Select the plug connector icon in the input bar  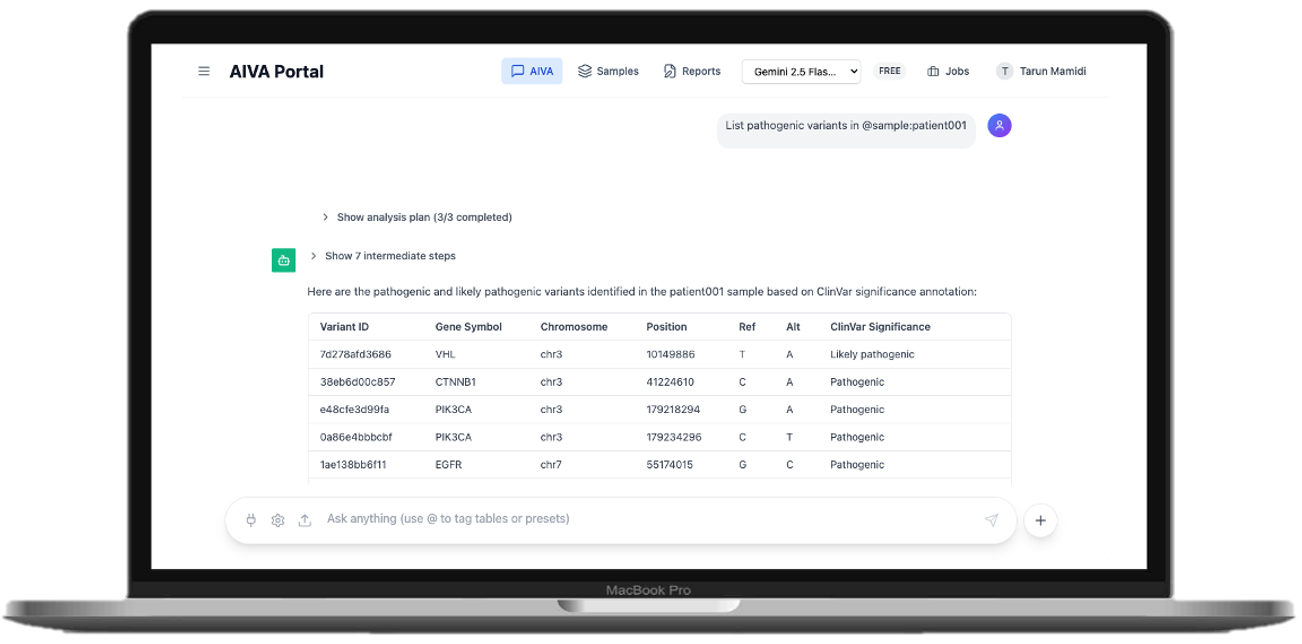click(x=250, y=519)
